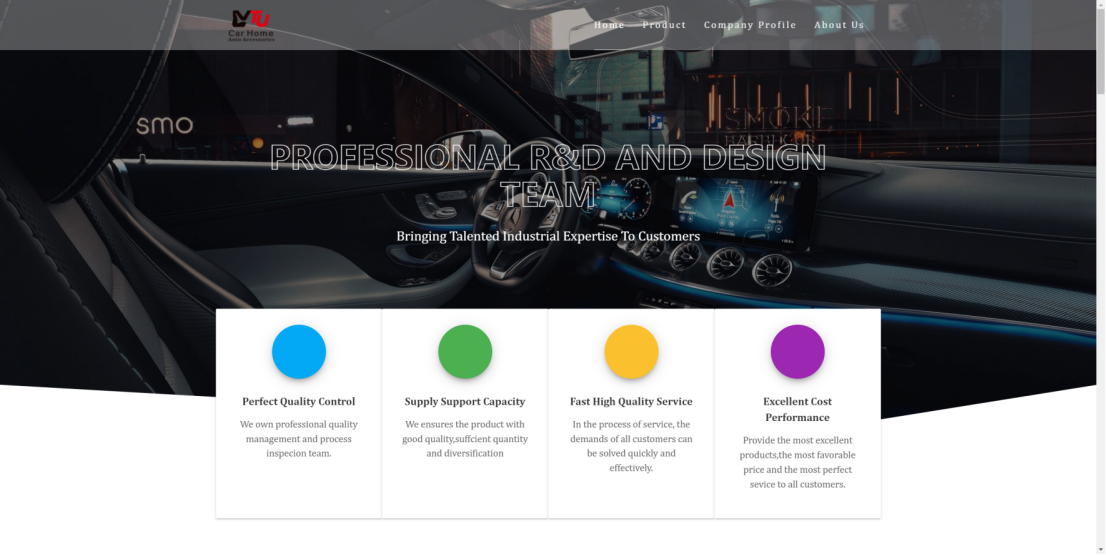
Task: Click the good quality, sufficient quantity description
Action: coord(465,439)
